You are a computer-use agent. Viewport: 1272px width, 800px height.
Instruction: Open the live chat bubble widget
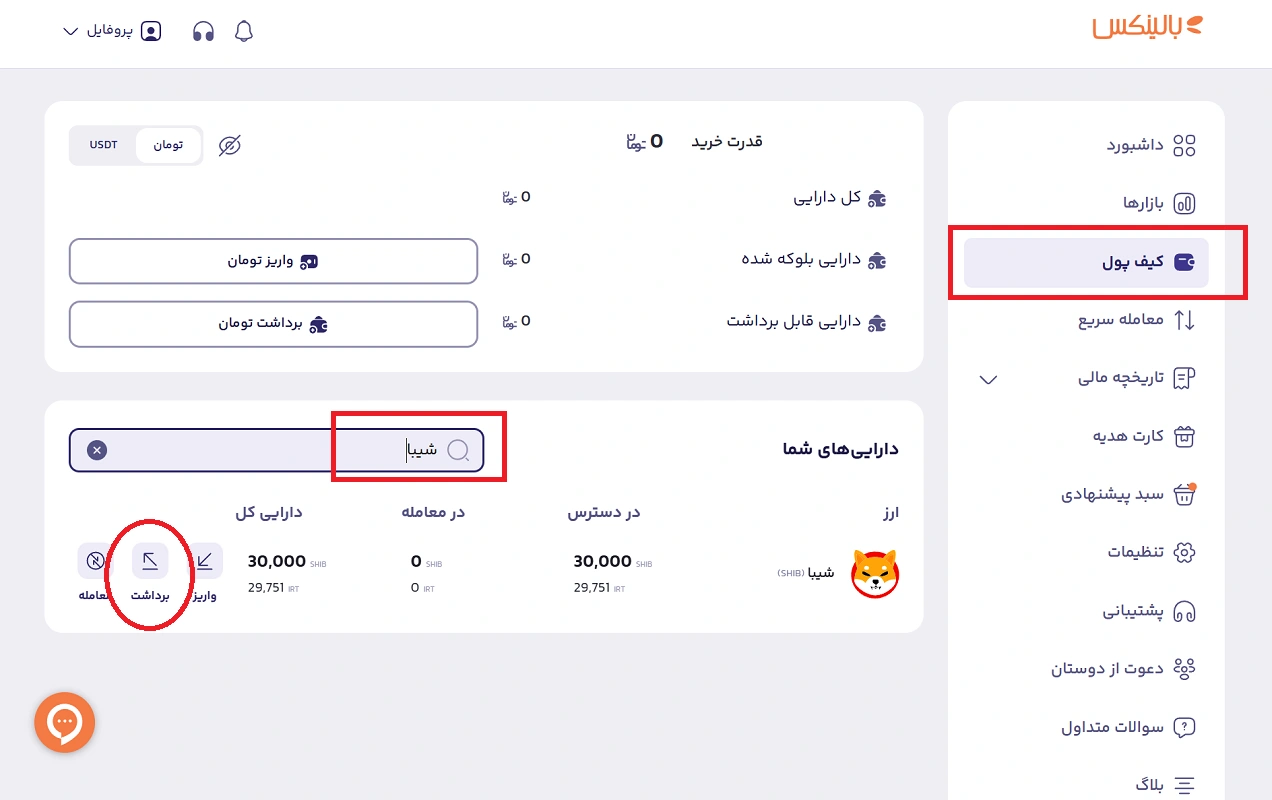pos(64,722)
